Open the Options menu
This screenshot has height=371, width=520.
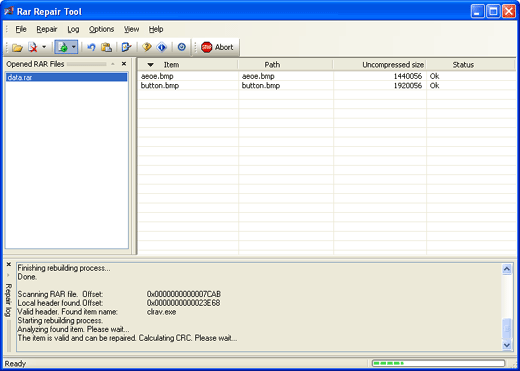[x=101, y=29]
